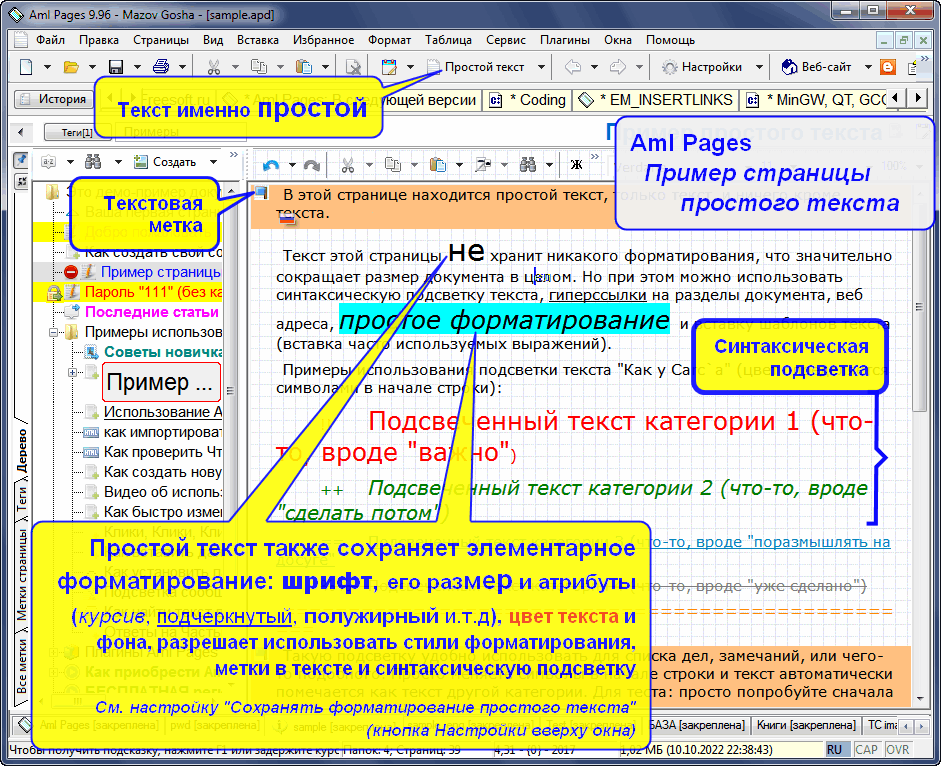Click the bold Ж icon in editor toolbar
Image resolution: width=941 pixels, height=766 pixels.
(576, 165)
